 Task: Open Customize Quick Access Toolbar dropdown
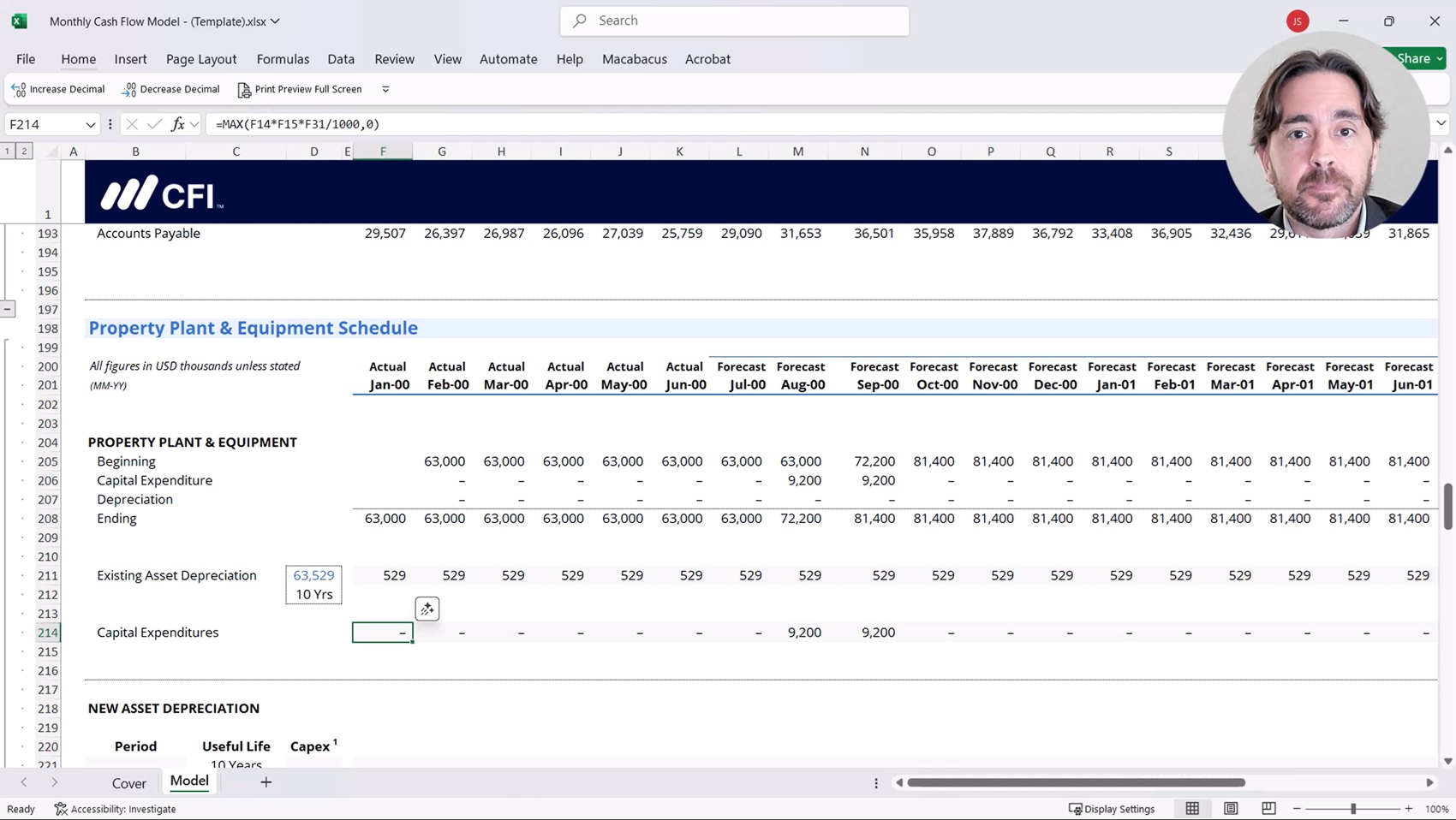385,89
